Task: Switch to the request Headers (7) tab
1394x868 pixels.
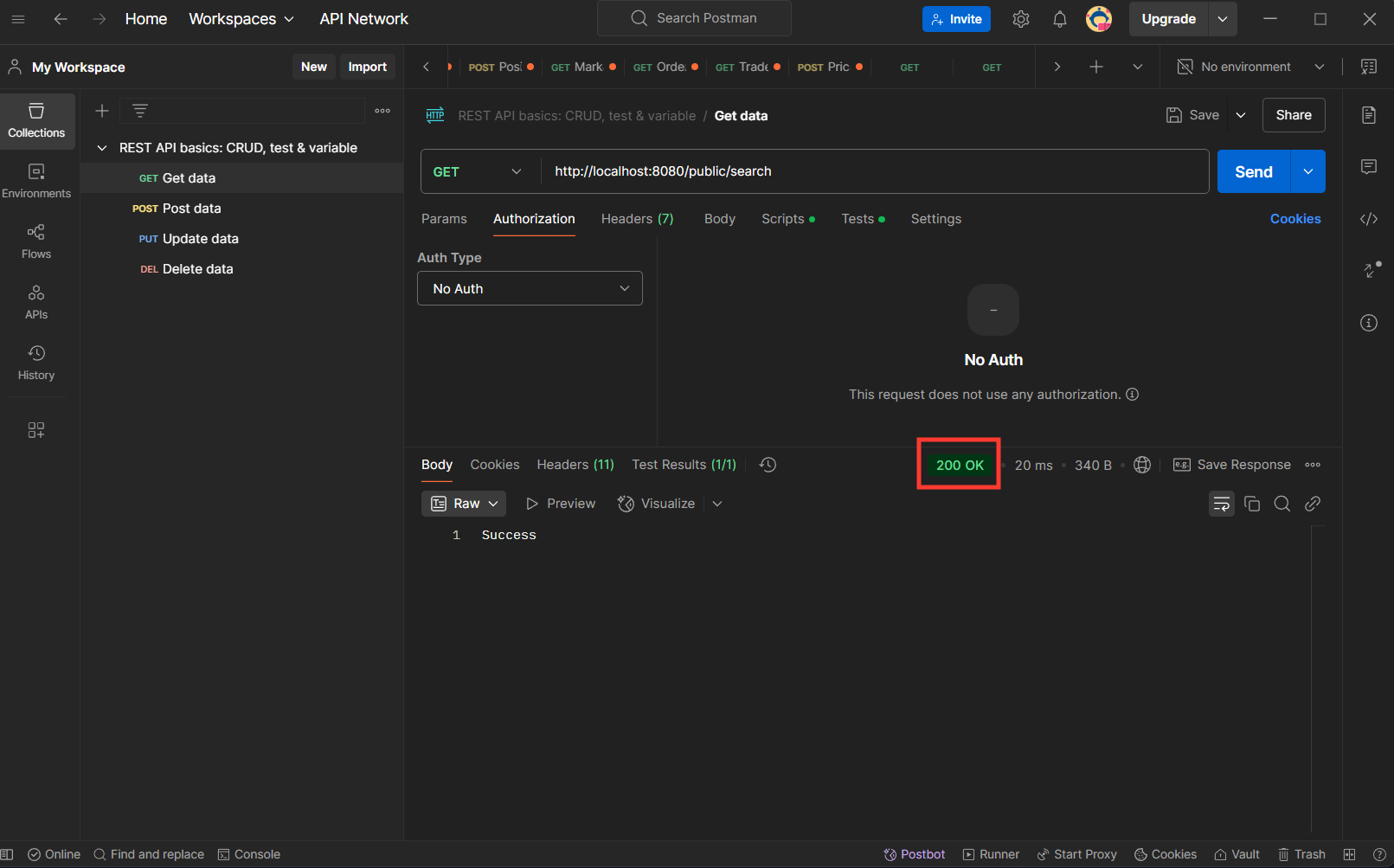Action: pos(638,219)
